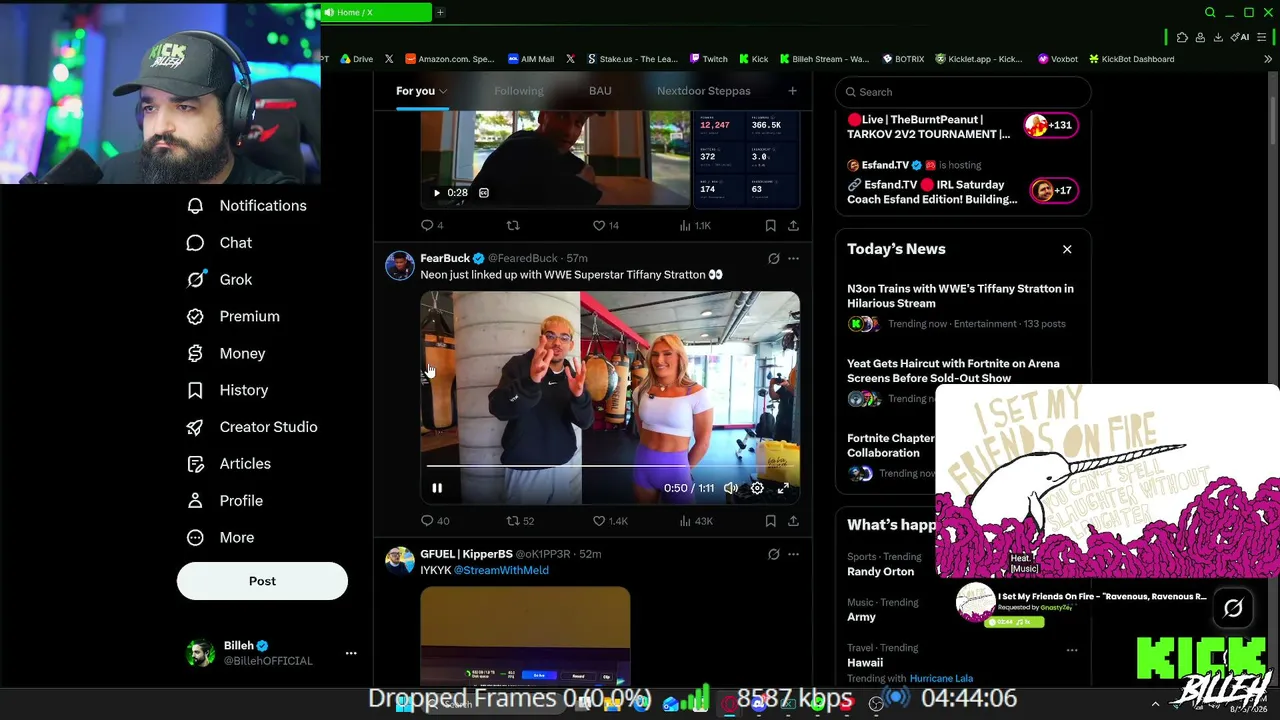
Task: Show more bookmarks with the double chevron
Action: coord(1268,59)
